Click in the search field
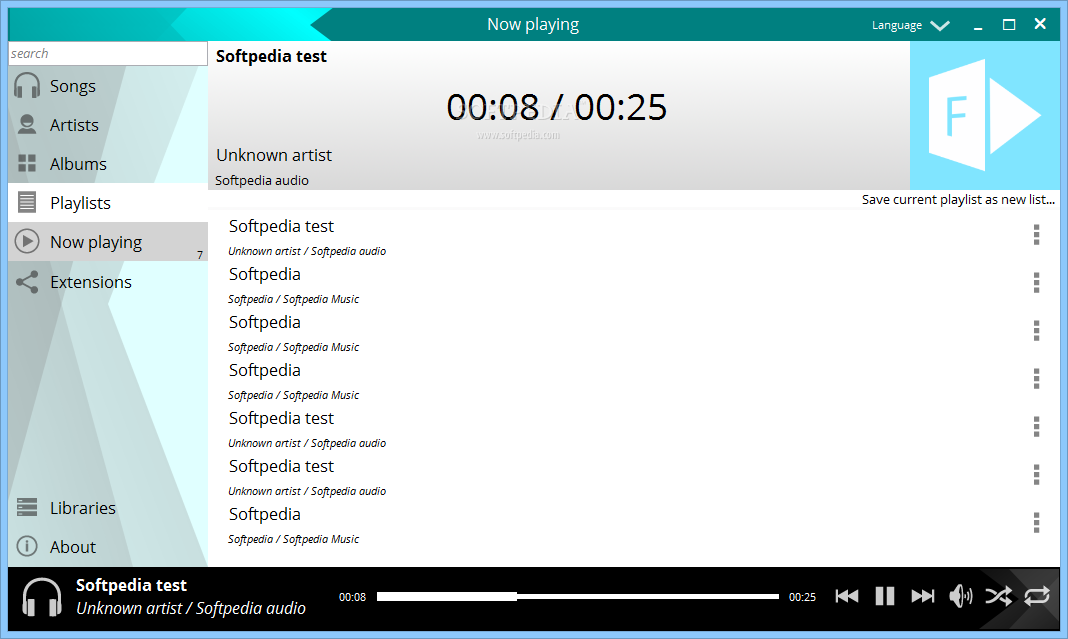Viewport: 1068px width, 639px height. point(108,53)
